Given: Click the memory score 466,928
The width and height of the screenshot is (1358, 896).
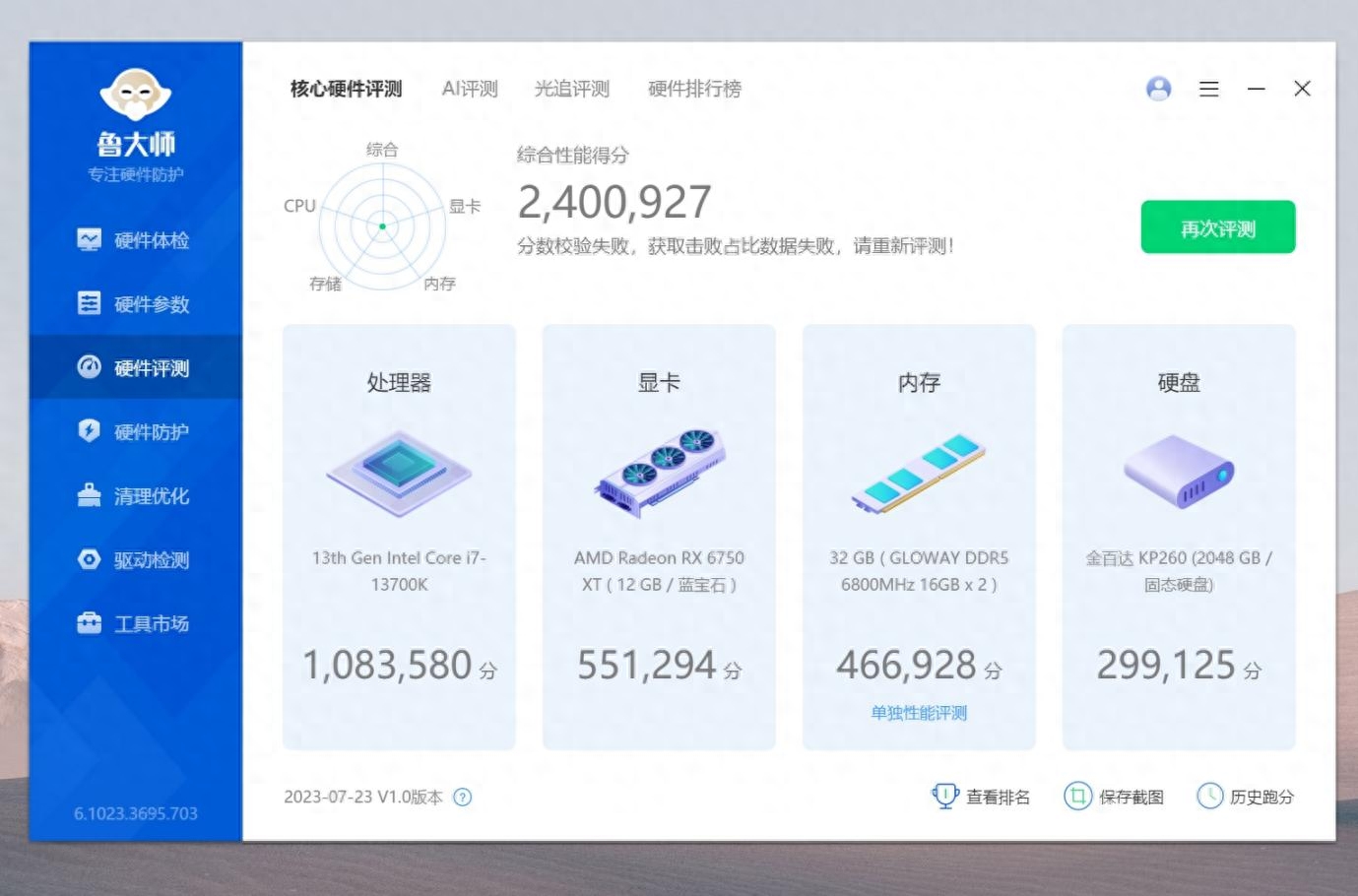Looking at the screenshot, I should 906,665.
